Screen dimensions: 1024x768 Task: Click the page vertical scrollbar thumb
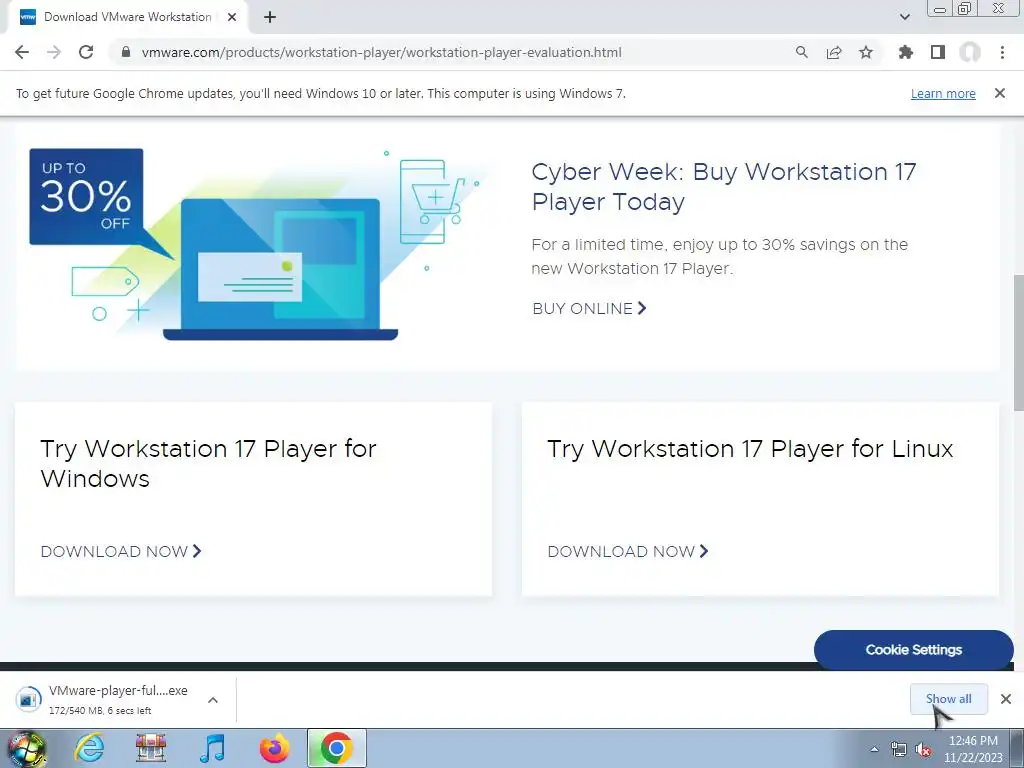(1018, 342)
